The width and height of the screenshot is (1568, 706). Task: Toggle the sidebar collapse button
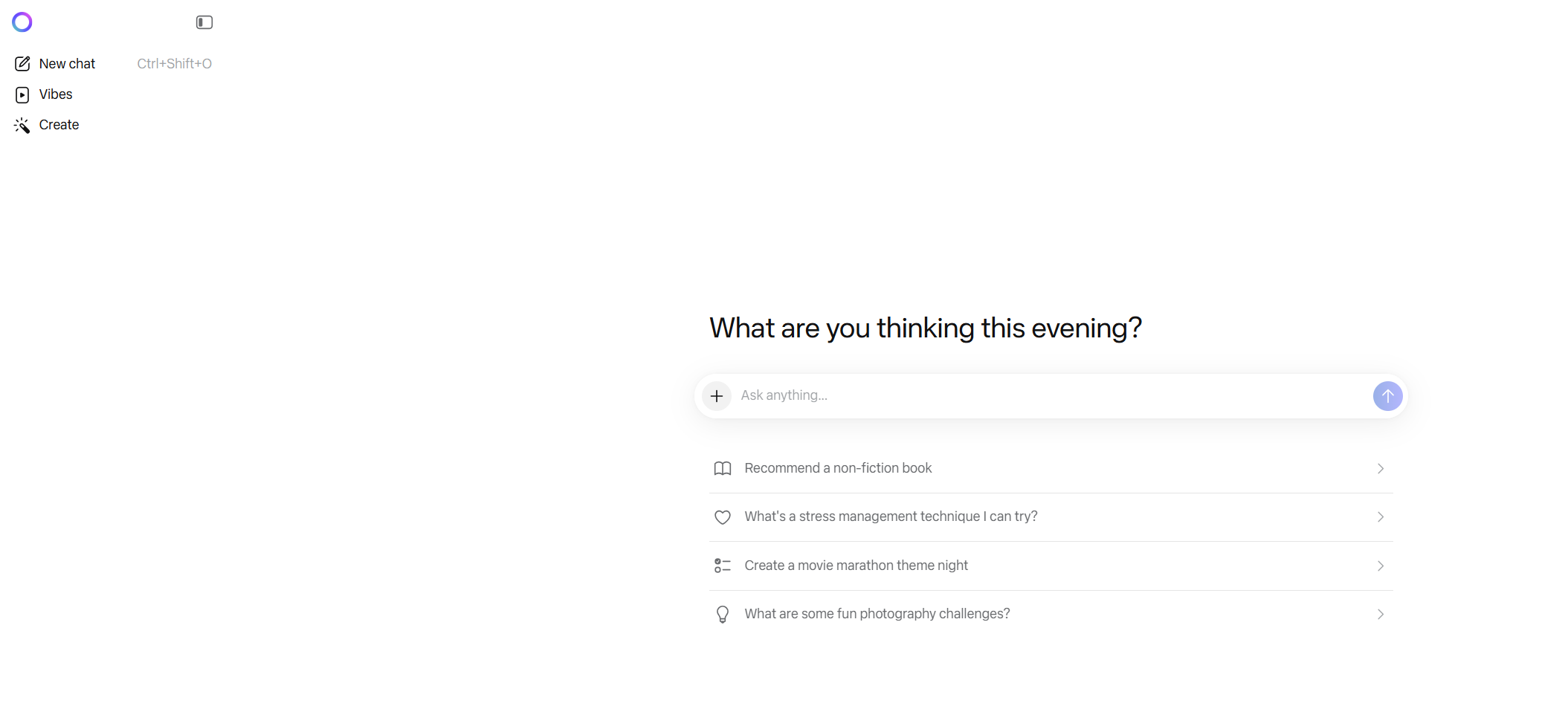204,22
